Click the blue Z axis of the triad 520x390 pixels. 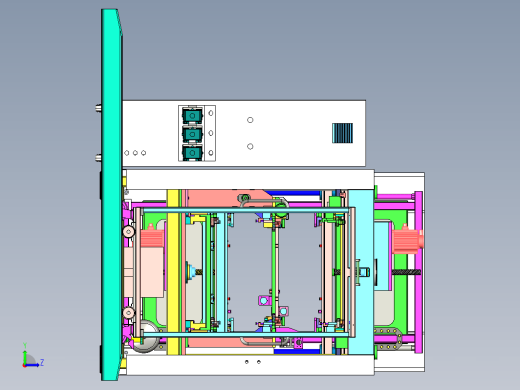click(33, 365)
